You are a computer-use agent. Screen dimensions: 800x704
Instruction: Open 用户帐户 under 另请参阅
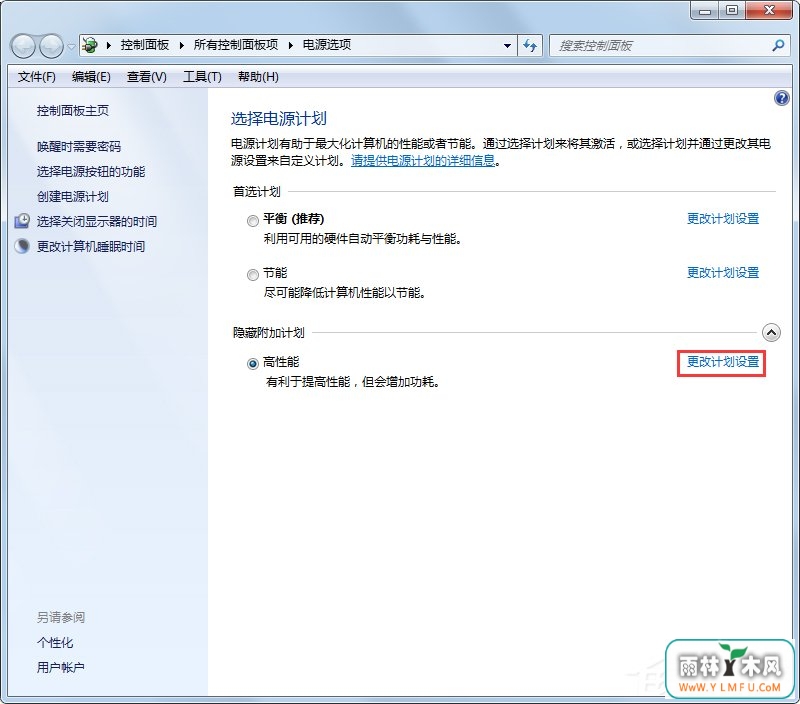61,667
